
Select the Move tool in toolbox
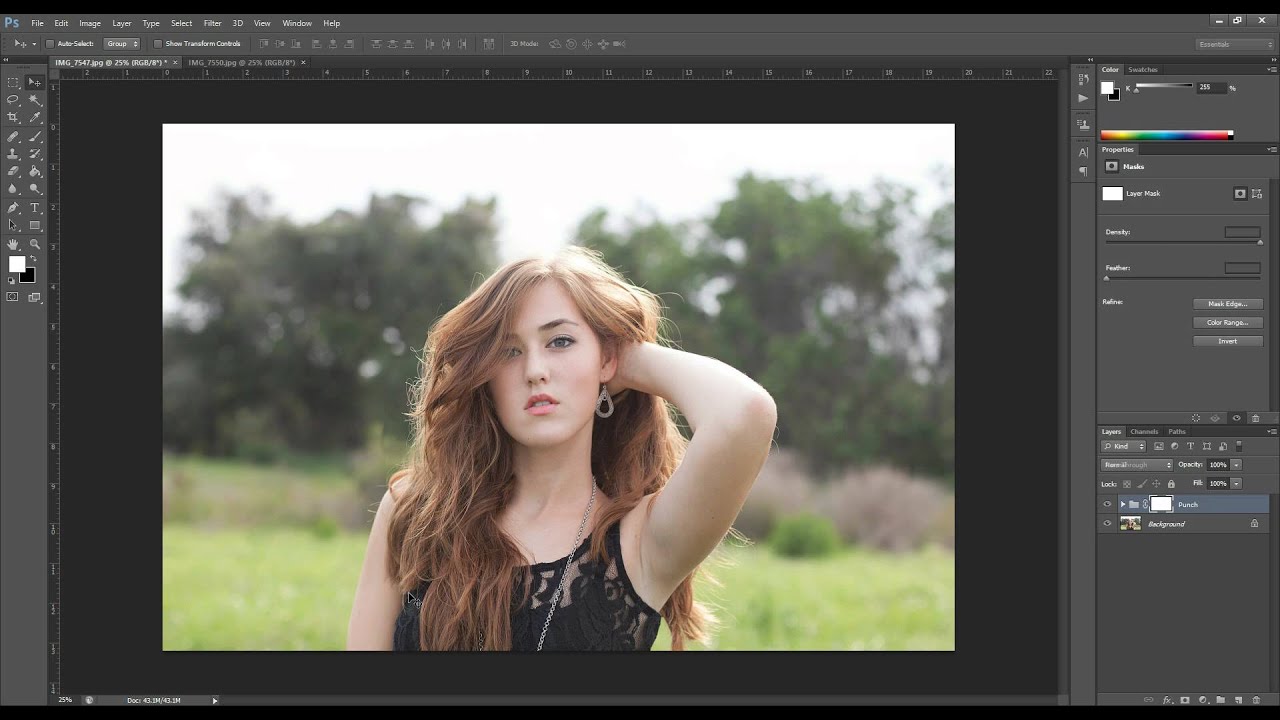(x=35, y=82)
